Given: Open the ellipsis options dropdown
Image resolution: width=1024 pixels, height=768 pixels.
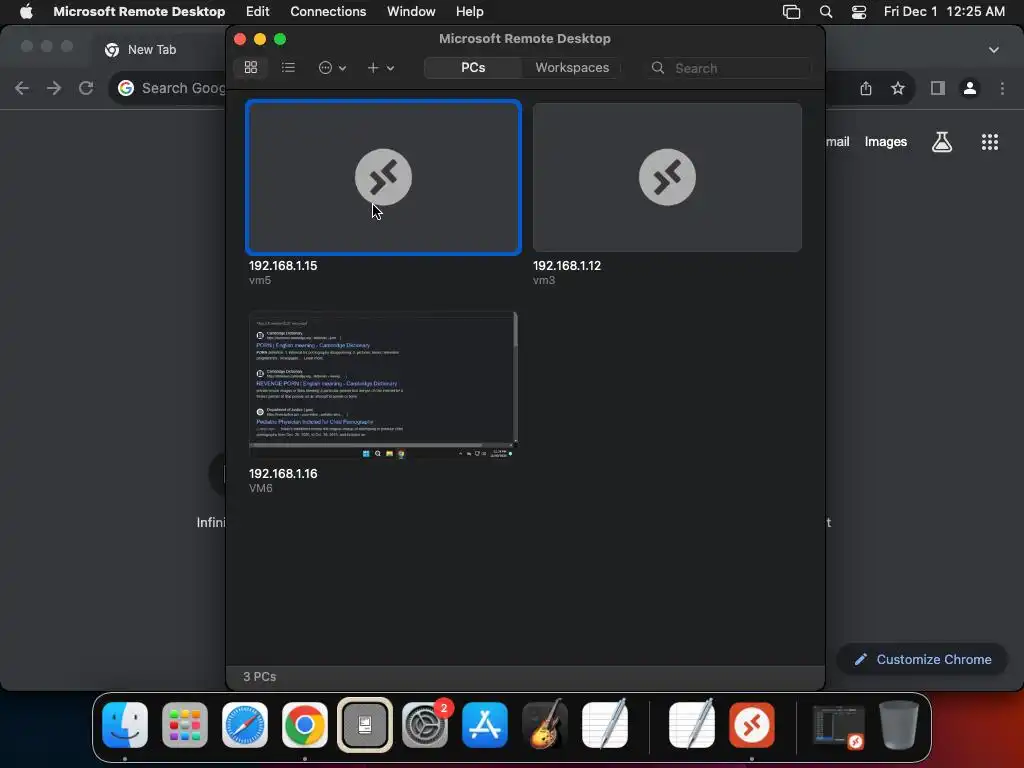Looking at the screenshot, I should pos(332,67).
